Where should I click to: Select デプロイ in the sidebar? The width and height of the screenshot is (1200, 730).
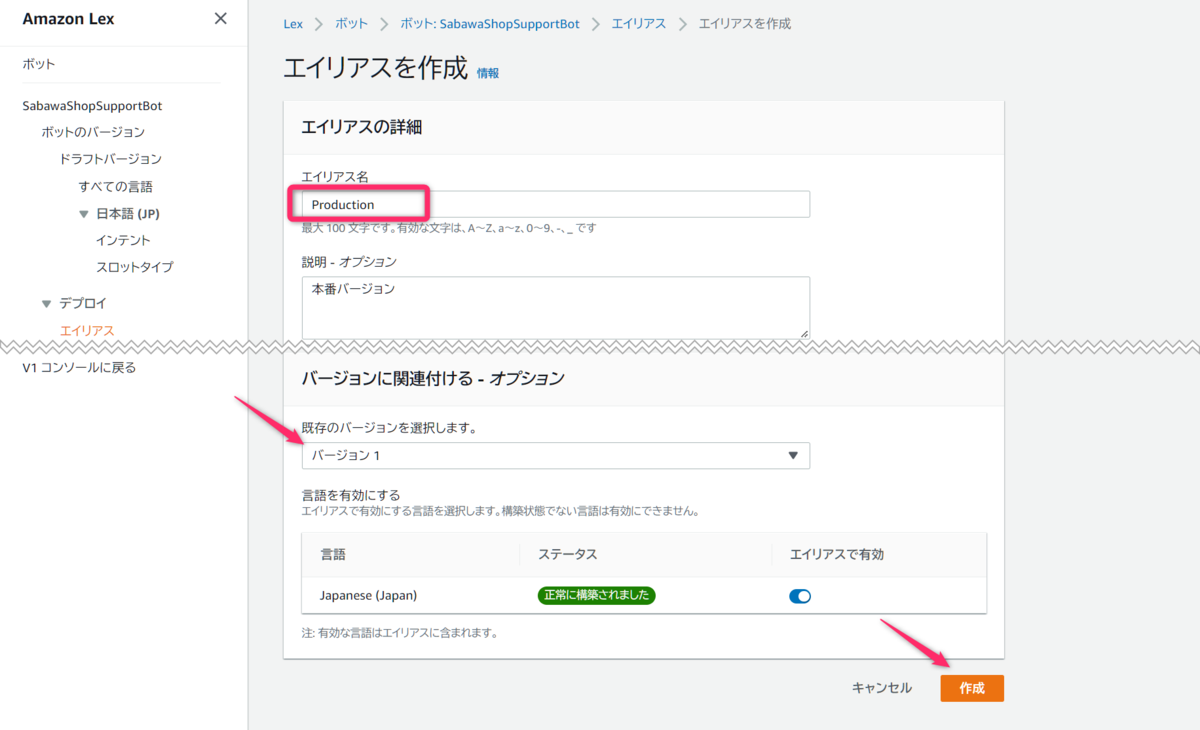click(83, 303)
